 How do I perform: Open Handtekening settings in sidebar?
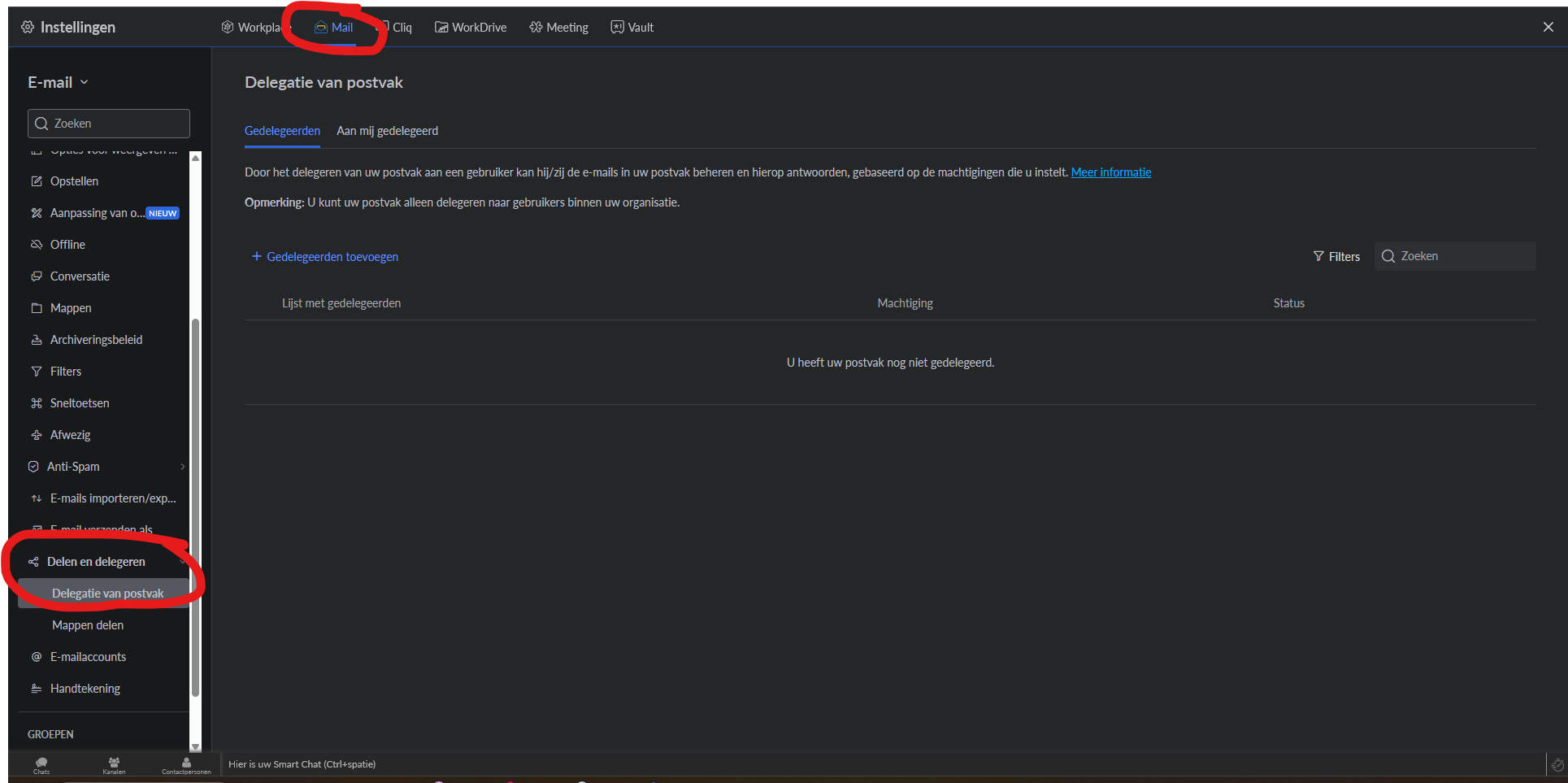pos(85,689)
